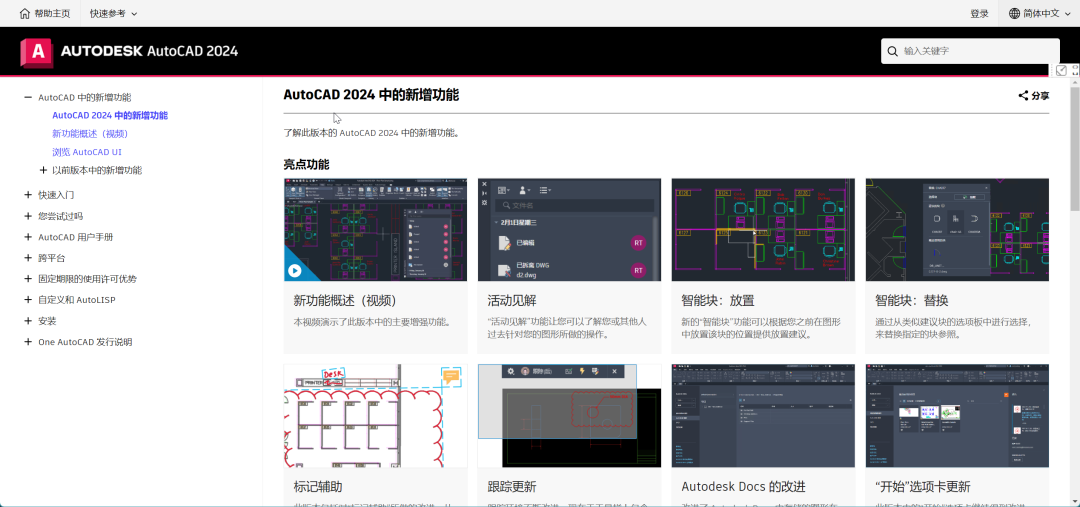
Task: Click the 标记辅助 card title
Action: pos(318,487)
